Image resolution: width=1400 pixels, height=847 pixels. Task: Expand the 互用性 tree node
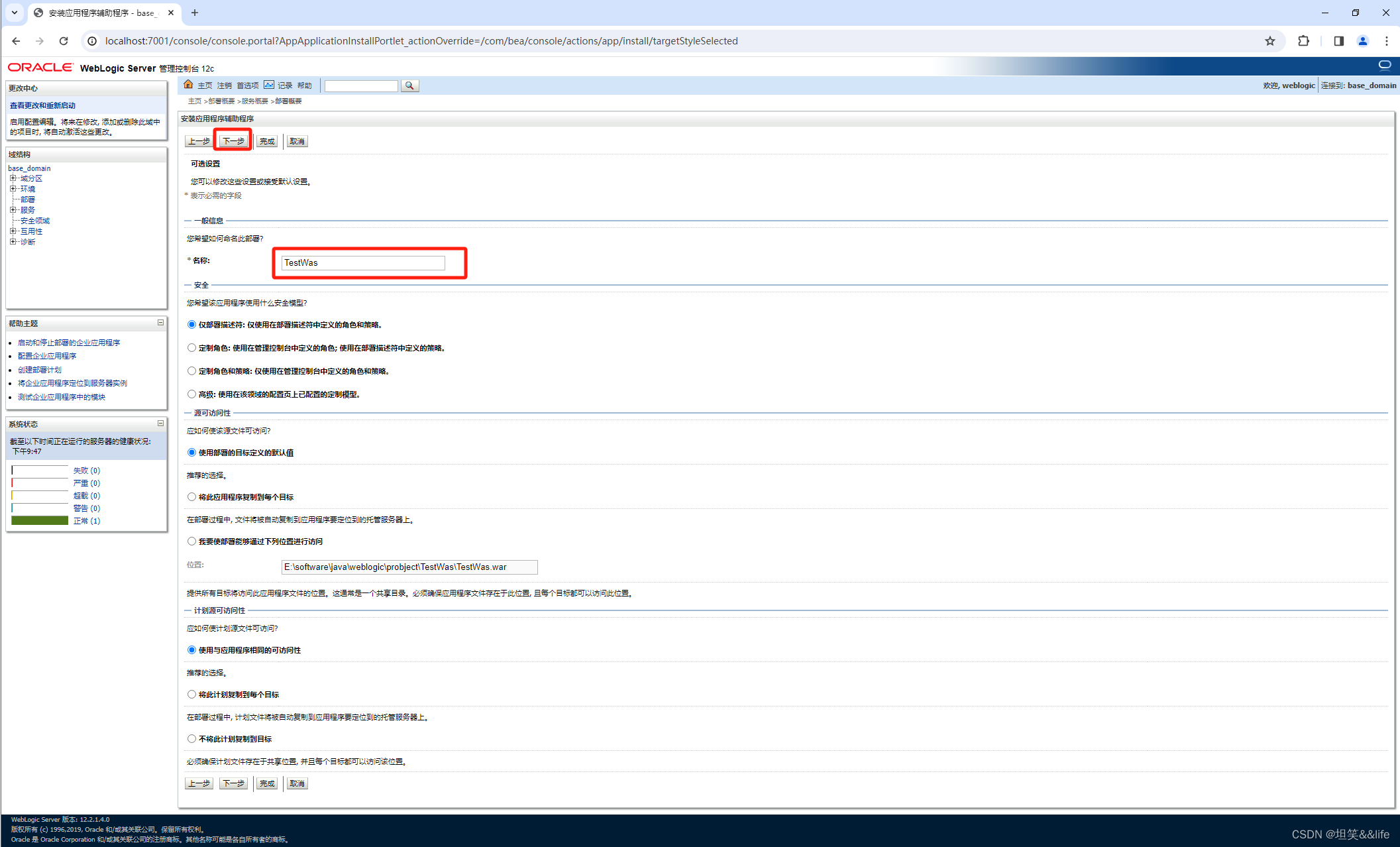13,231
